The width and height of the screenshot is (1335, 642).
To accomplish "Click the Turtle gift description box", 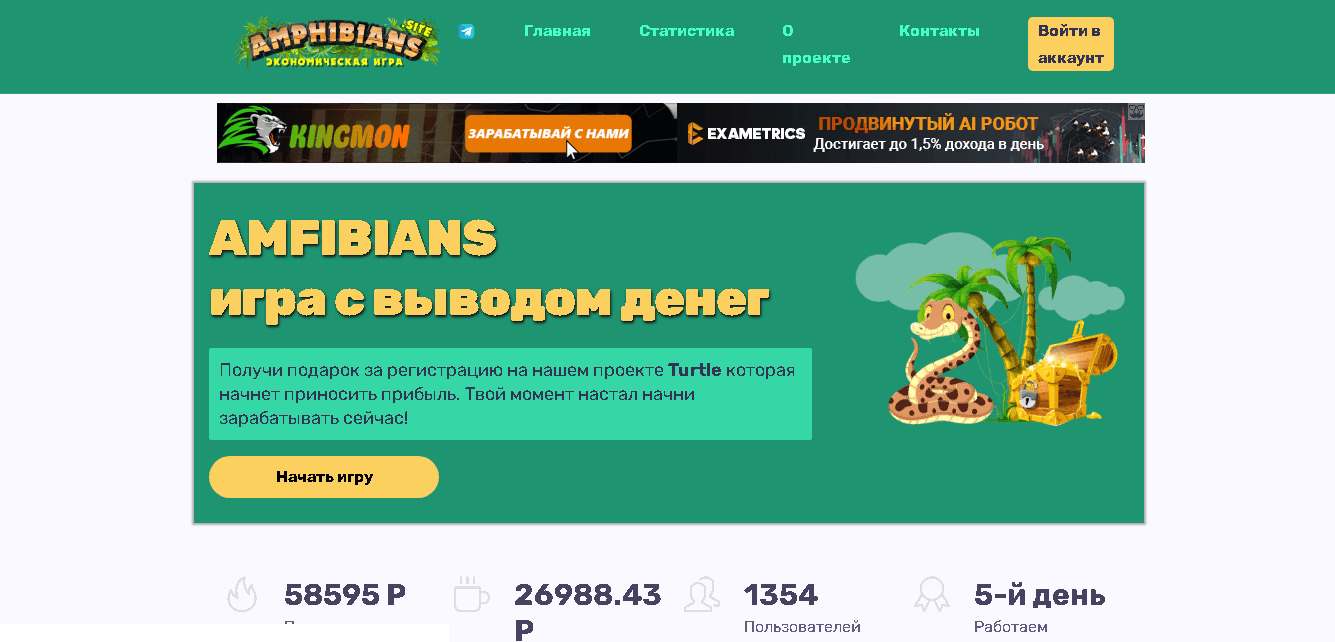I will pyautogui.click(x=510, y=394).
